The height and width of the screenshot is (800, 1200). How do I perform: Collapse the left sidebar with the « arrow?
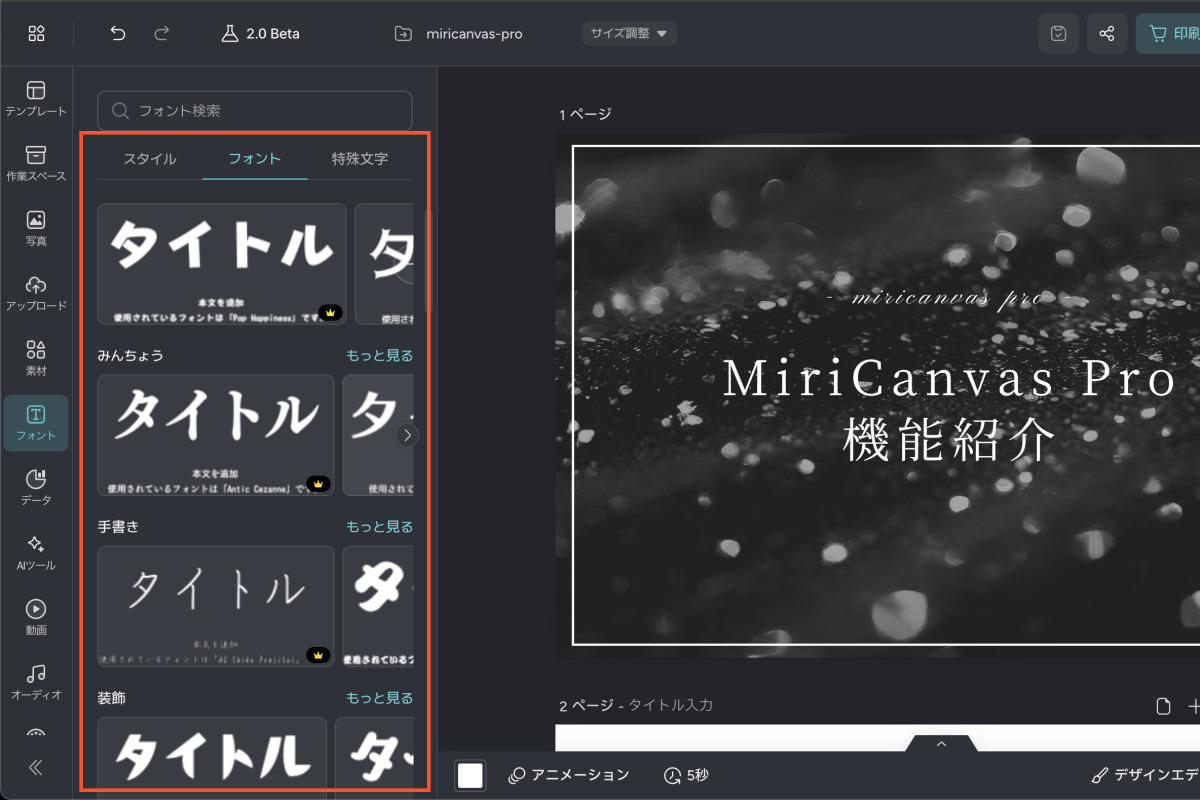36,767
